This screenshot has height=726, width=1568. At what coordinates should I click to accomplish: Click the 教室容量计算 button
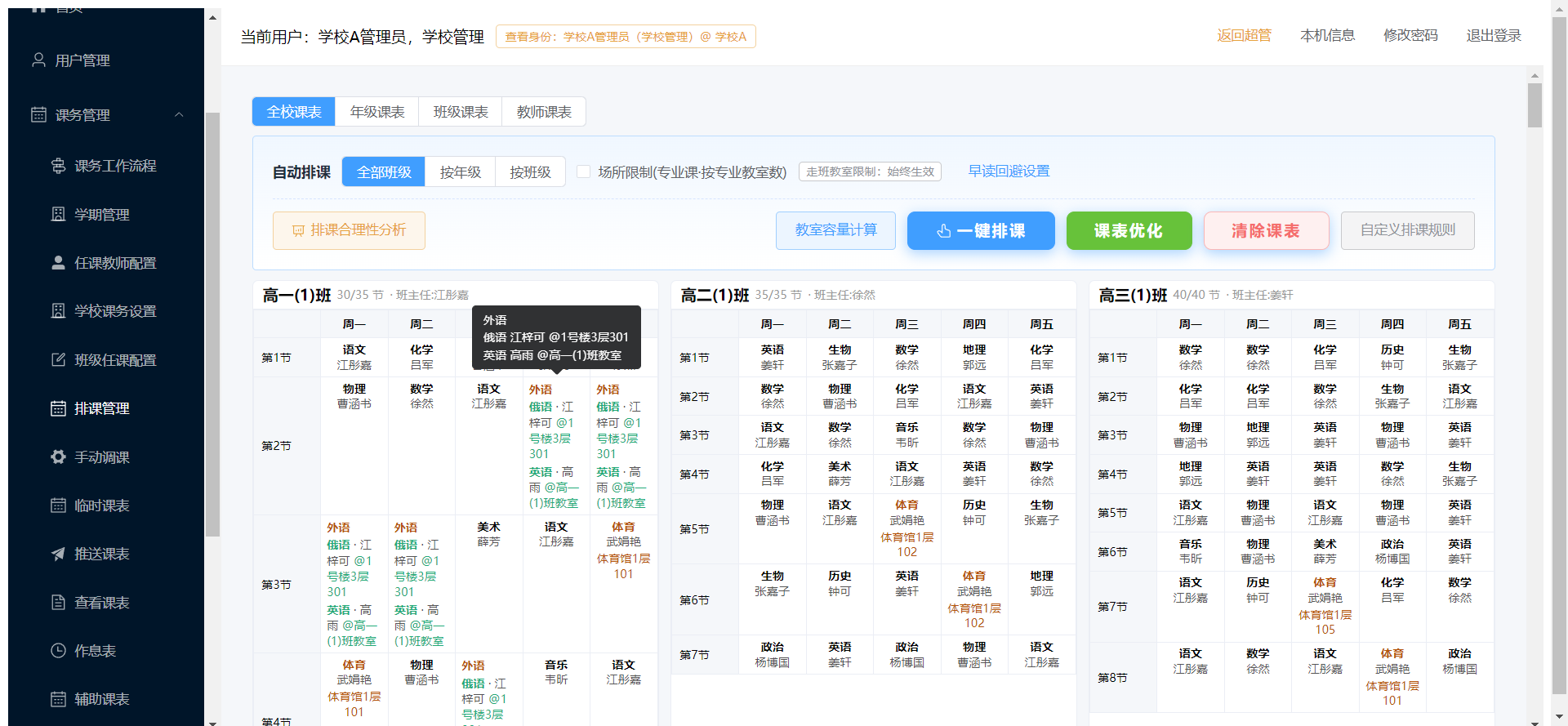835,230
